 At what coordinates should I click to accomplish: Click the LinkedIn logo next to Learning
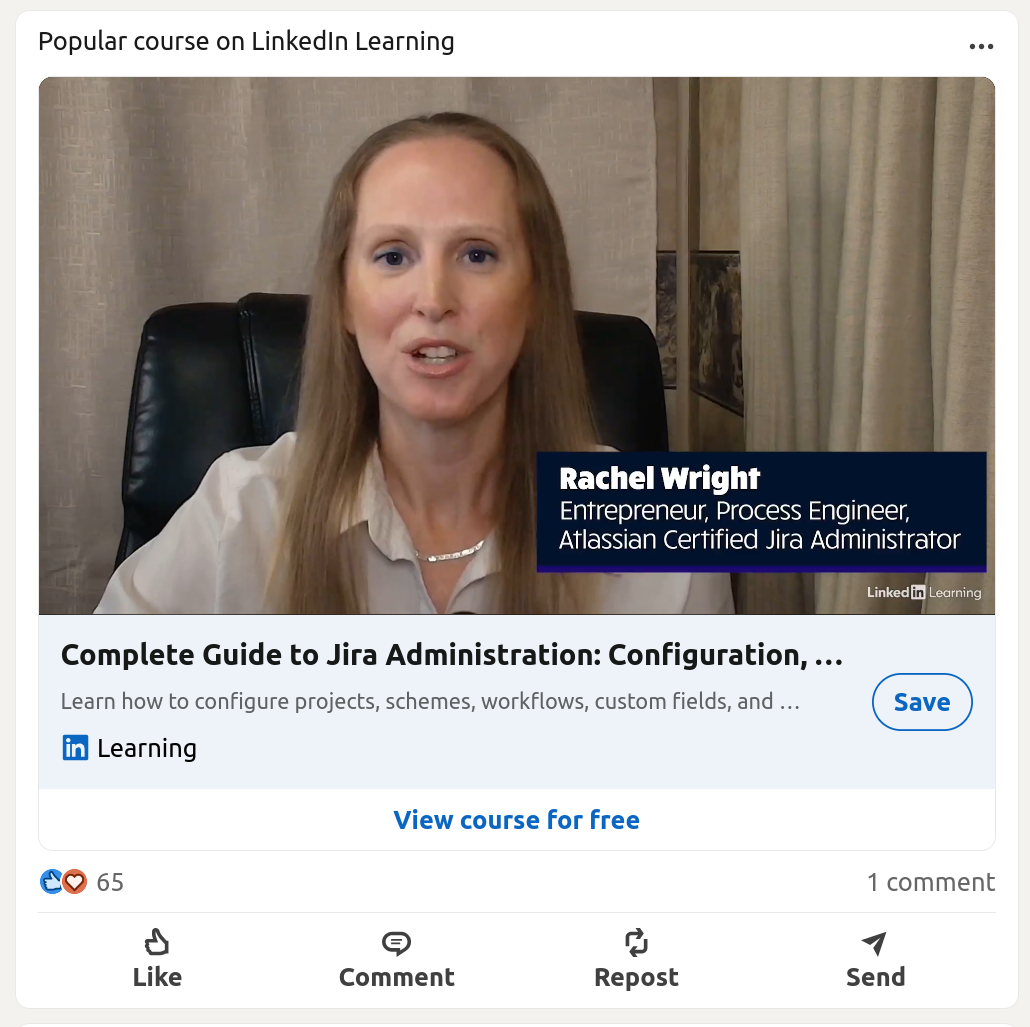click(75, 748)
